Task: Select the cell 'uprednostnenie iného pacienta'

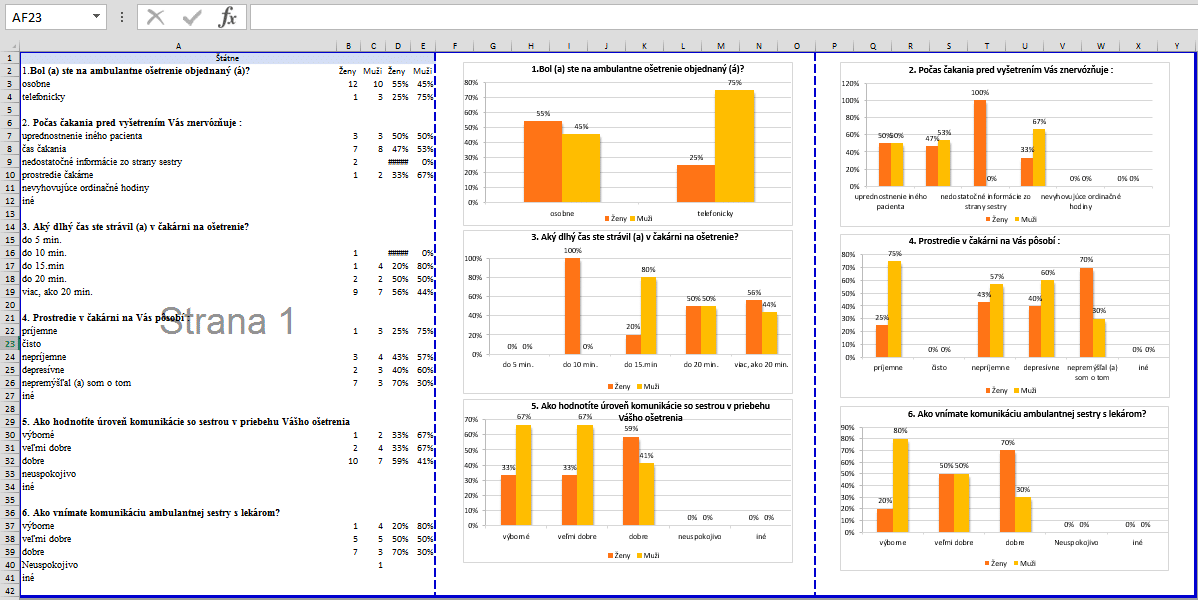Action: tap(179, 136)
